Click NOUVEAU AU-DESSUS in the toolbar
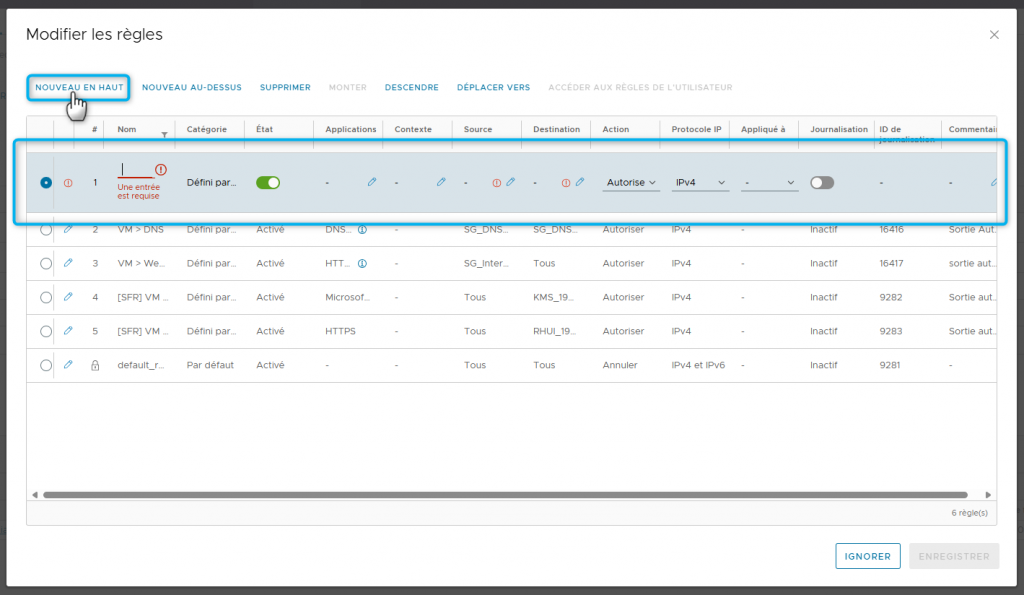 coord(192,88)
